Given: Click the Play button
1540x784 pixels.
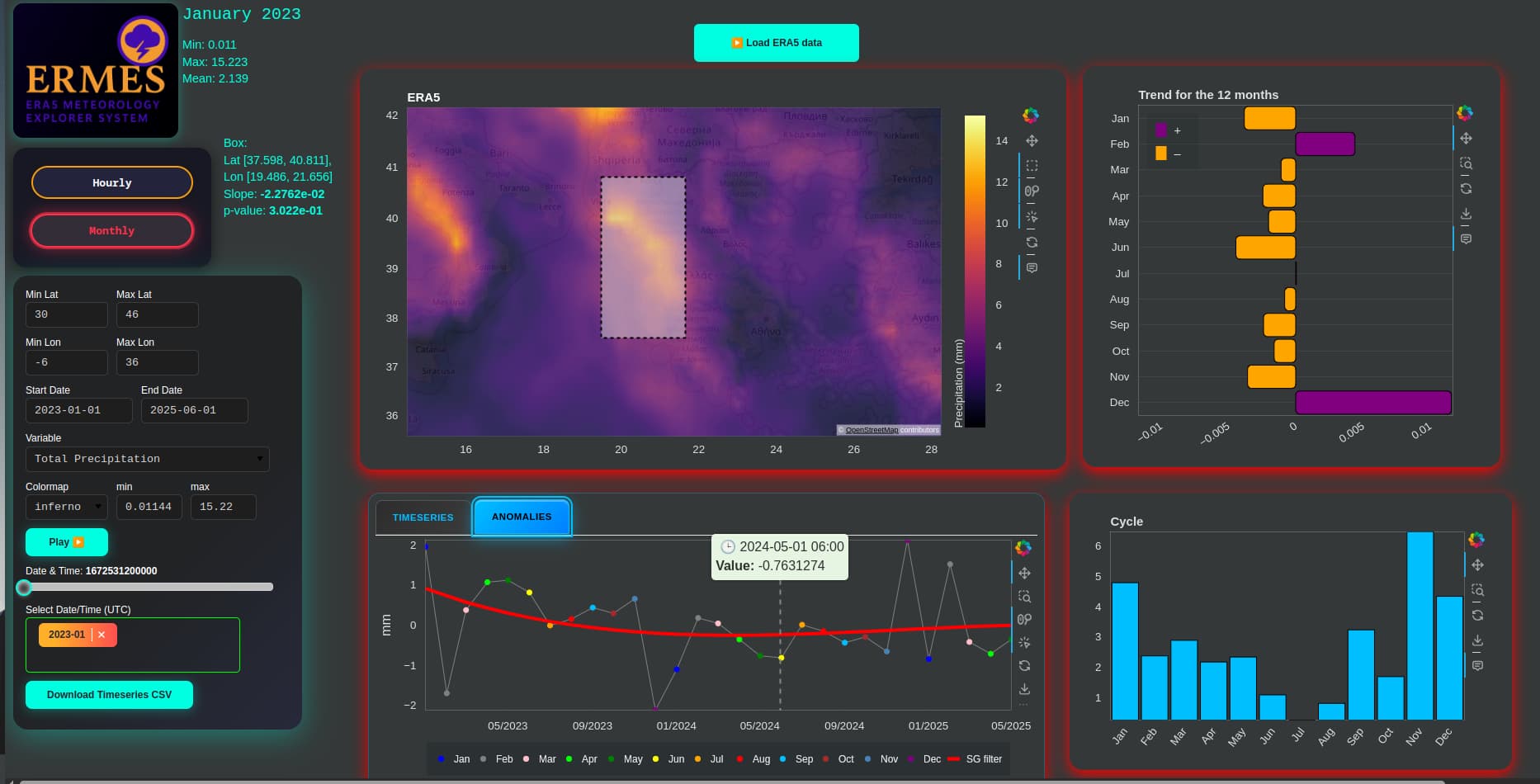Looking at the screenshot, I should 67,542.
